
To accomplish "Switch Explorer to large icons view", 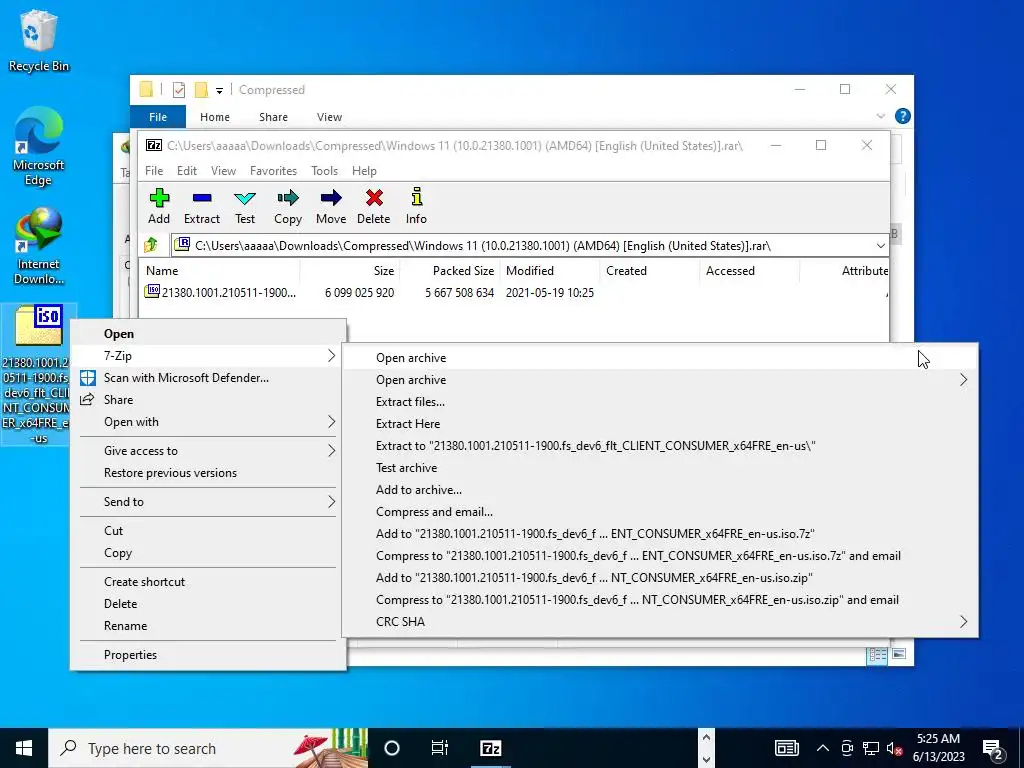I will (899, 654).
